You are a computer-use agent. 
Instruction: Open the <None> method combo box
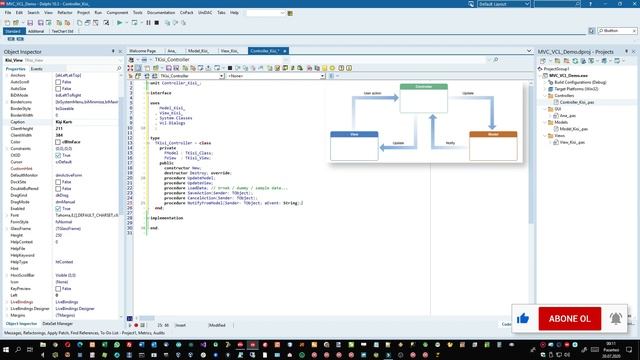(x=276, y=76)
